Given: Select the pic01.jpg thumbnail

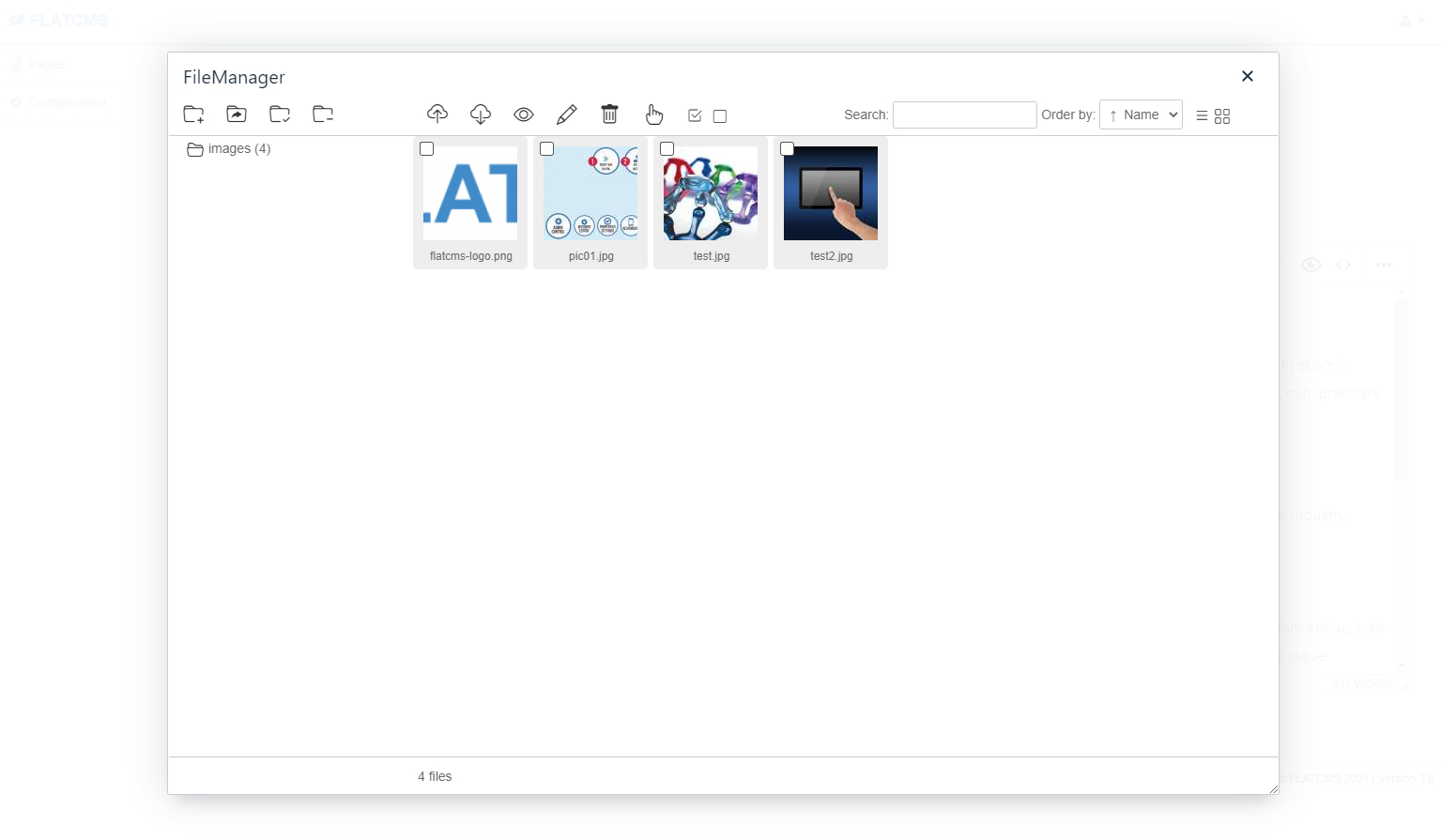Looking at the screenshot, I should click(x=590, y=193).
